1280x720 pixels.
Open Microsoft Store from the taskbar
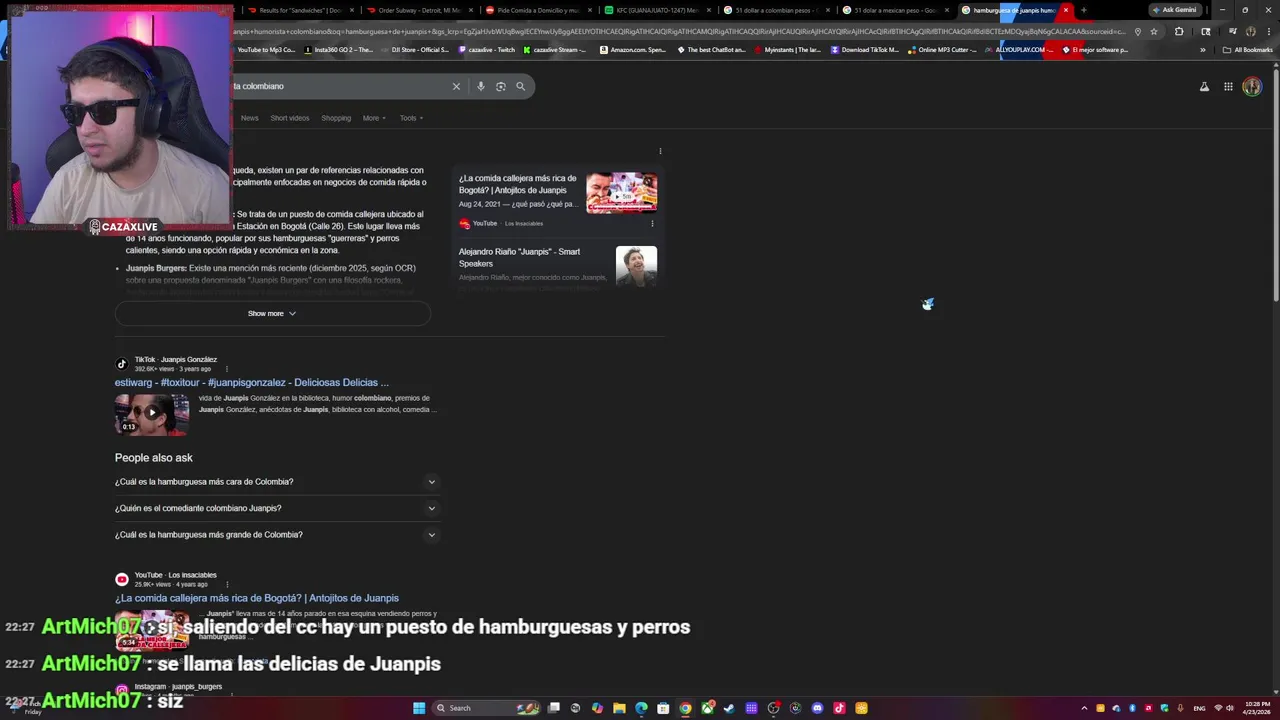click(663, 708)
